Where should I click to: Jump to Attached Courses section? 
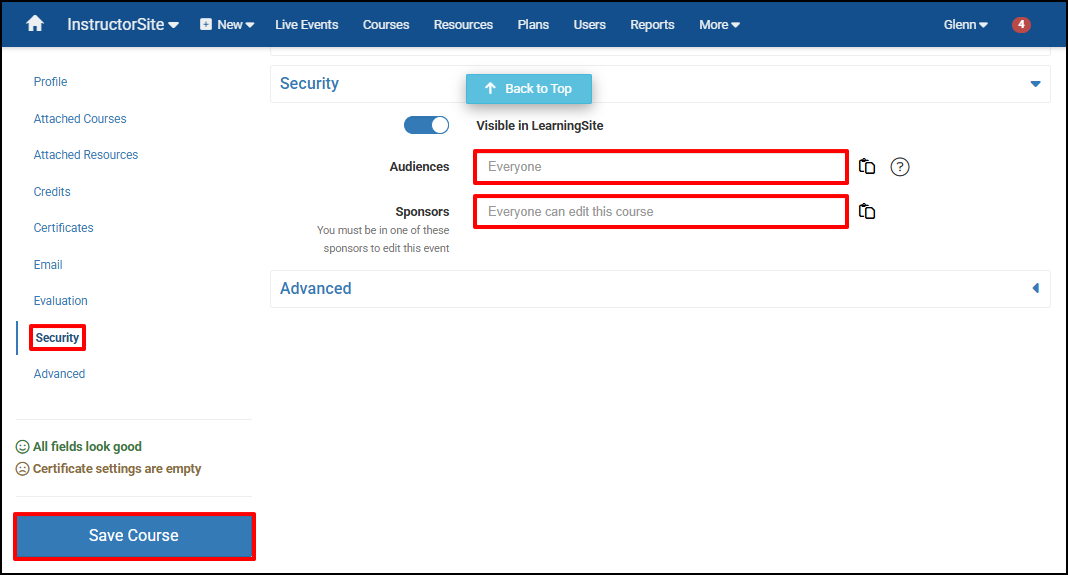point(80,119)
